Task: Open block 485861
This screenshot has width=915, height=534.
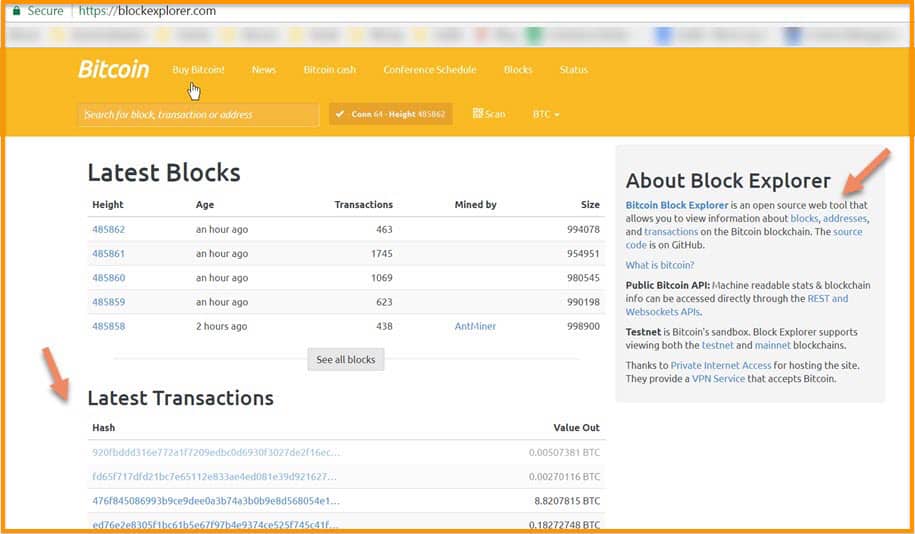Action: [x=109, y=254]
